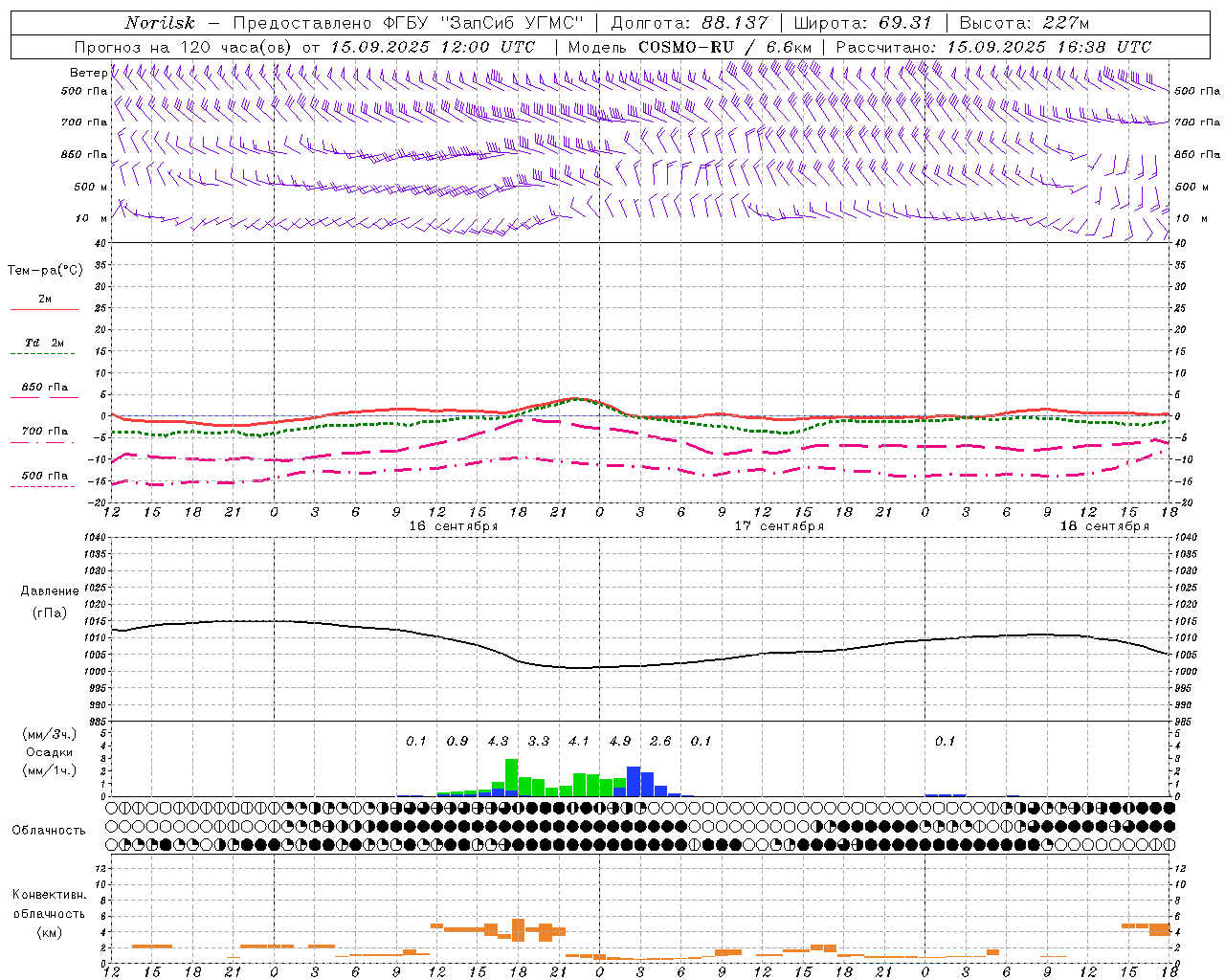This screenshot has height=980, width=1225.
Task: Click the Ветер panel label
Action: (89, 73)
